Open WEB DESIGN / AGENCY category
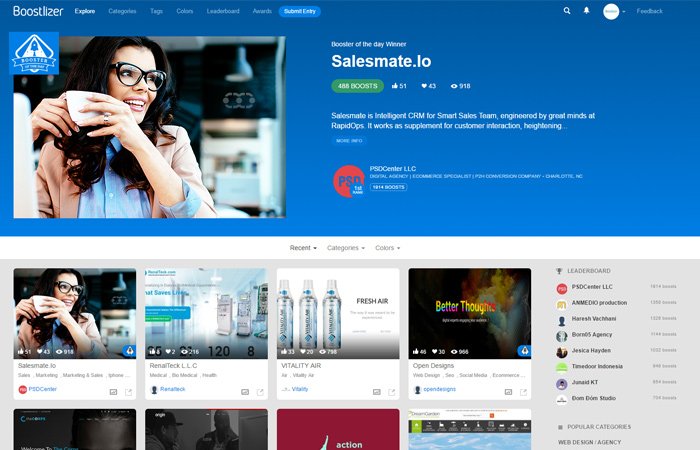700x450 pixels. 589,442
